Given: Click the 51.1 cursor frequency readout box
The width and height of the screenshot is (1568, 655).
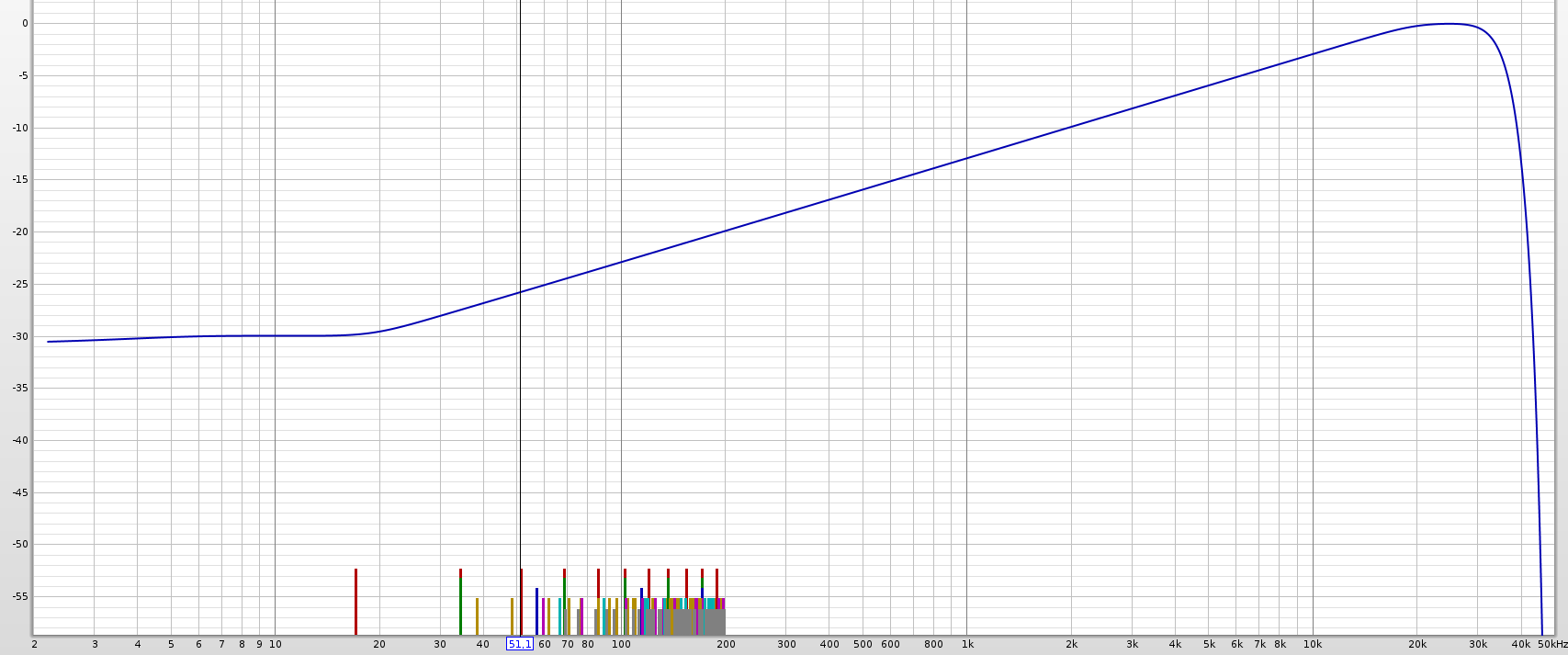Looking at the screenshot, I should point(520,644).
